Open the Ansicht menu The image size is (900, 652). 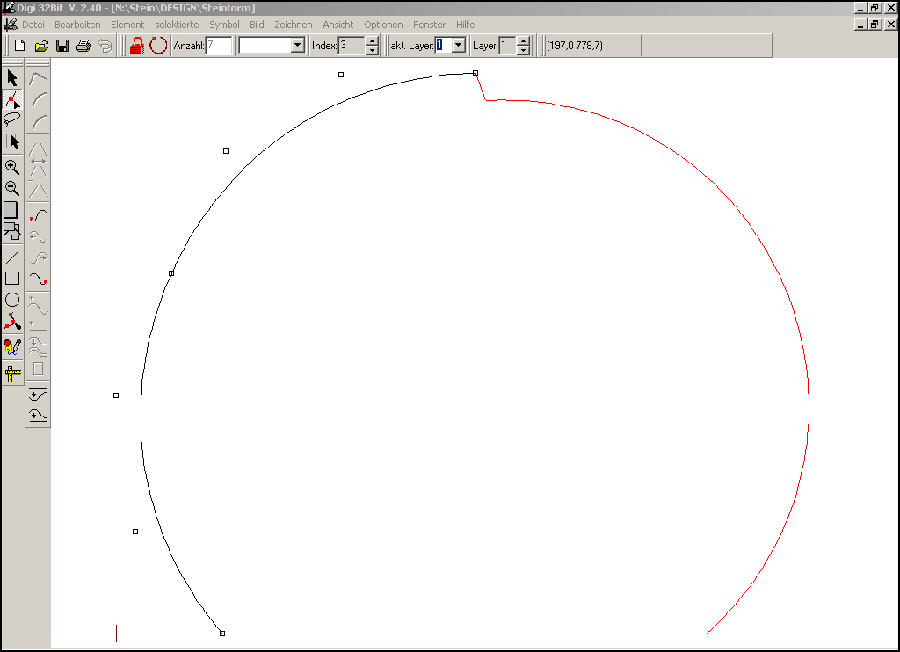coord(338,24)
